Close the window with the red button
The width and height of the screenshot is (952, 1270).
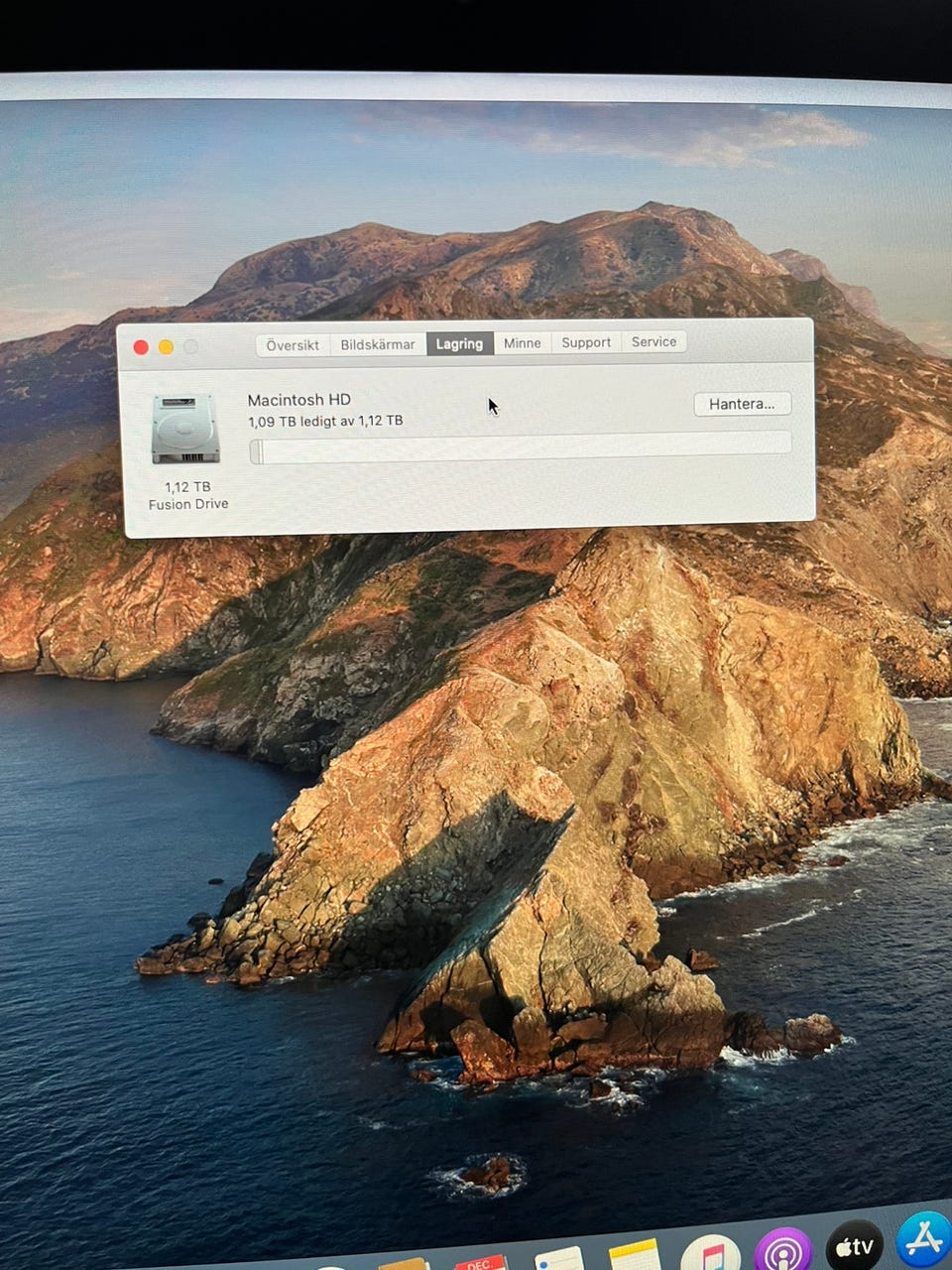(x=141, y=346)
